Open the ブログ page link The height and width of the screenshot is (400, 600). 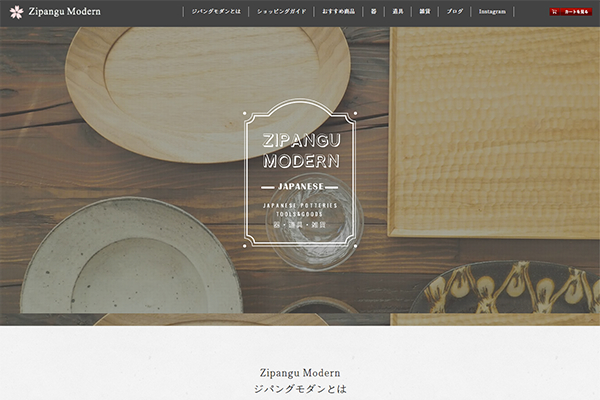[455, 11]
